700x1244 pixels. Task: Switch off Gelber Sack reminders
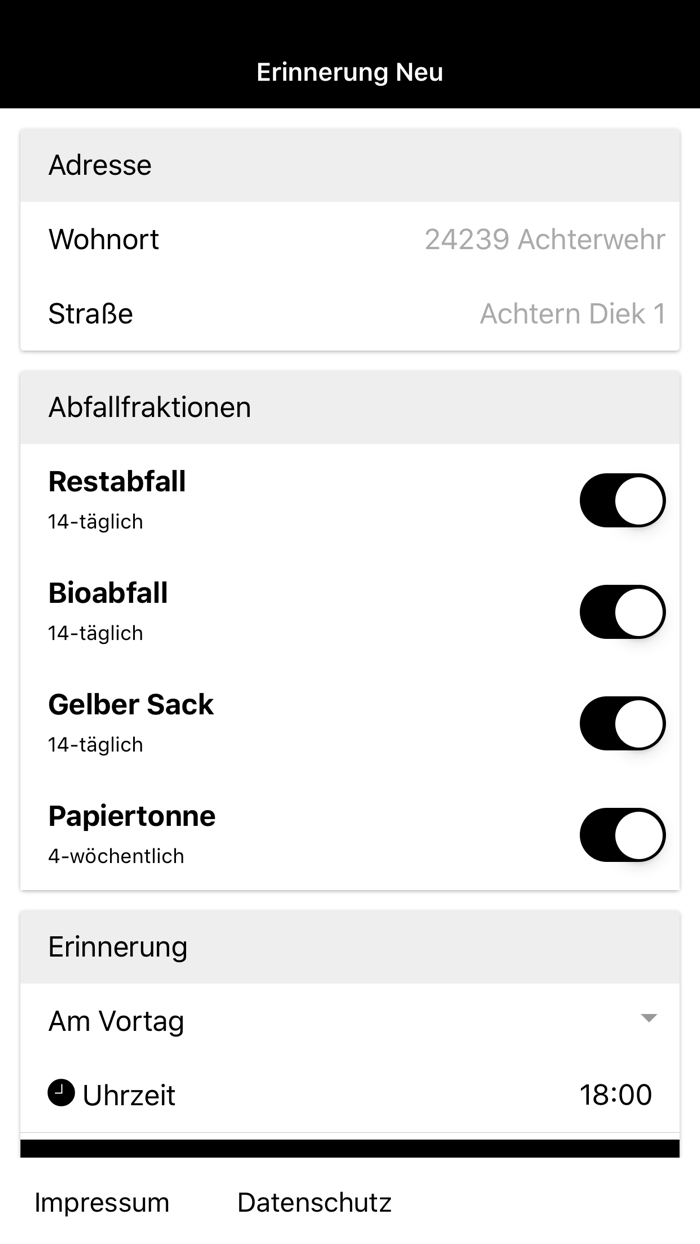pyautogui.click(x=622, y=723)
